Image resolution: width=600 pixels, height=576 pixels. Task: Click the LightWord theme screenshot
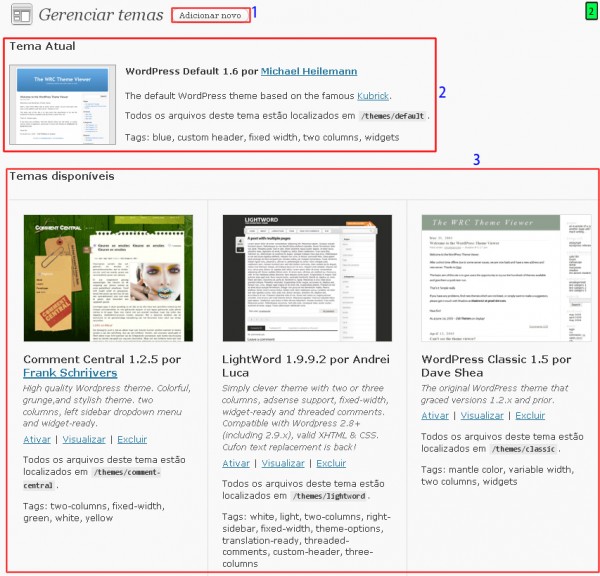(307, 278)
